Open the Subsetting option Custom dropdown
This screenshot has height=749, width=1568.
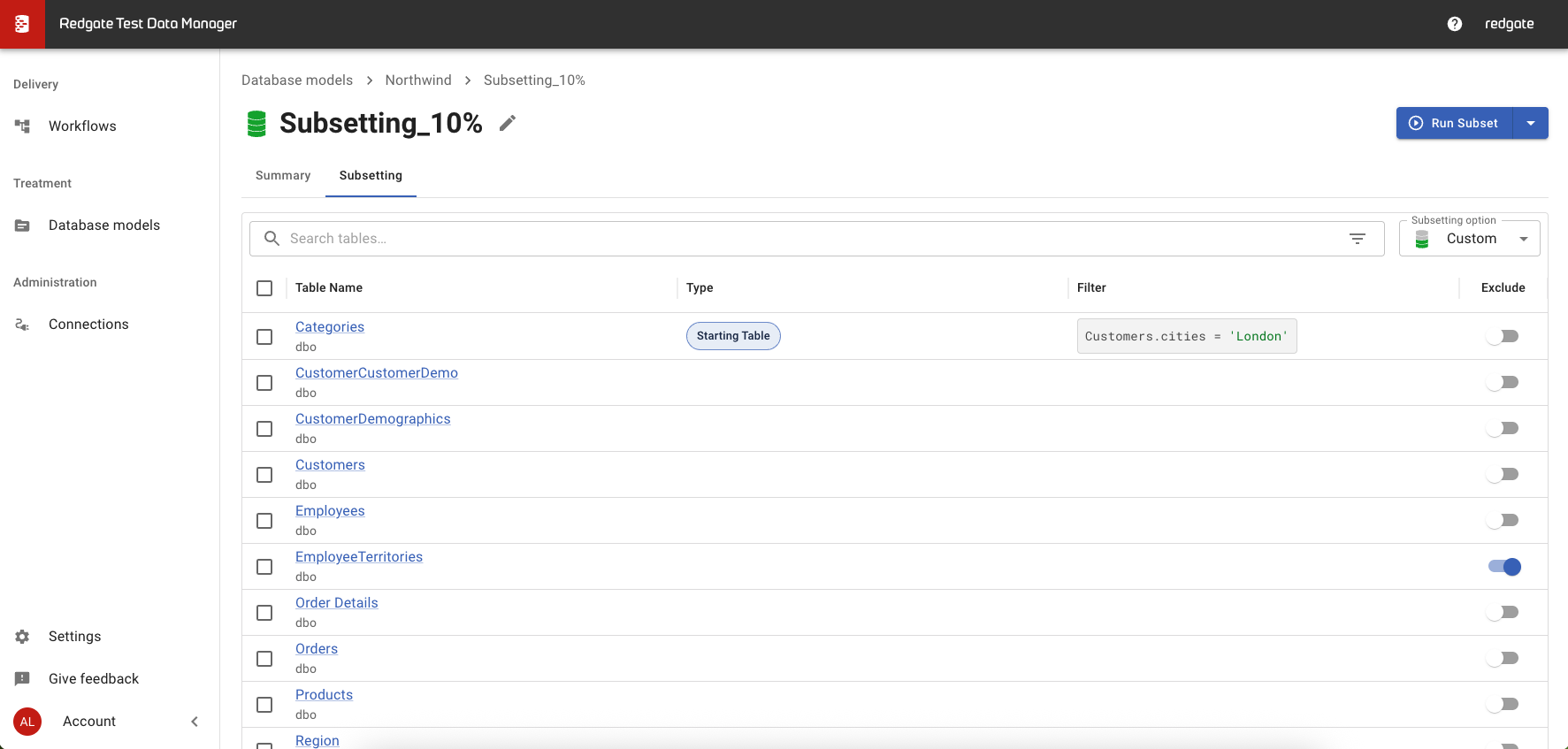coord(1470,239)
